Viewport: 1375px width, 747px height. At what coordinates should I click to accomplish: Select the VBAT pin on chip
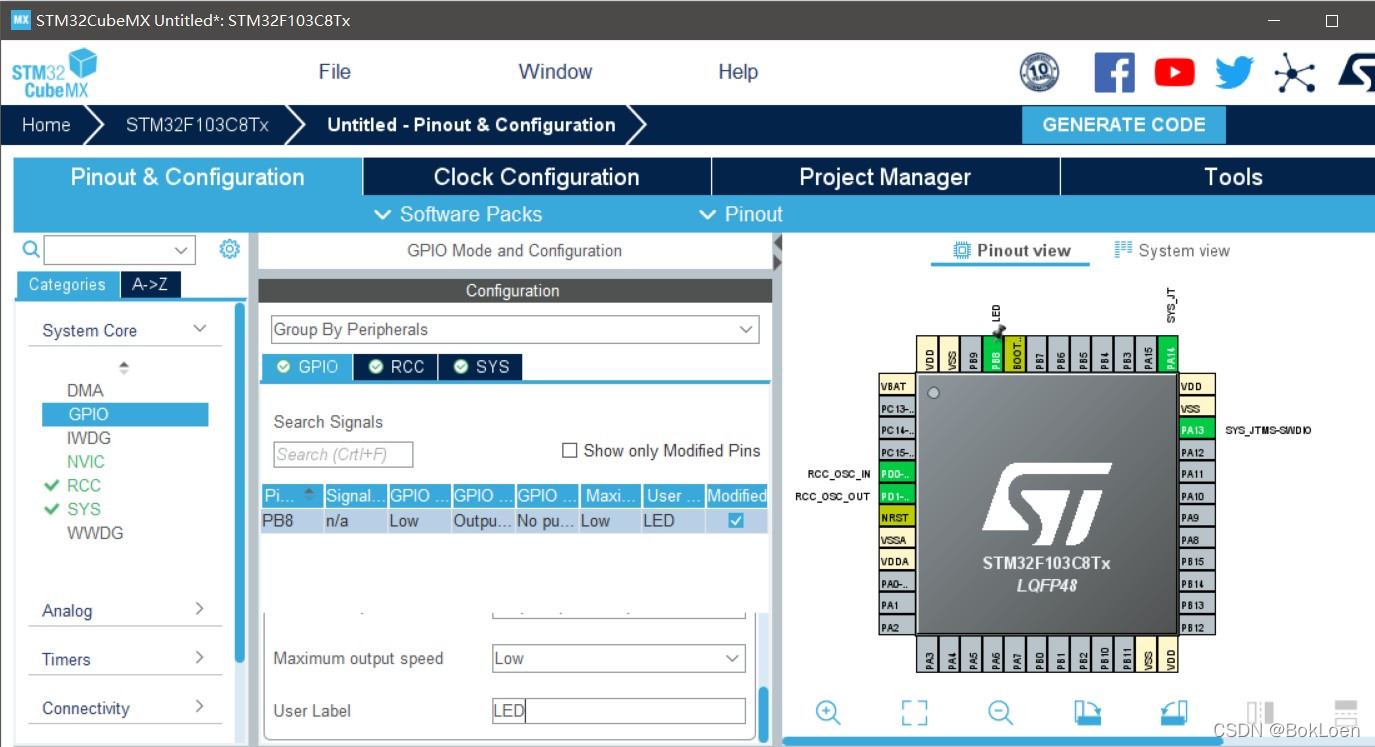pyautogui.click(x=896, y=386)
